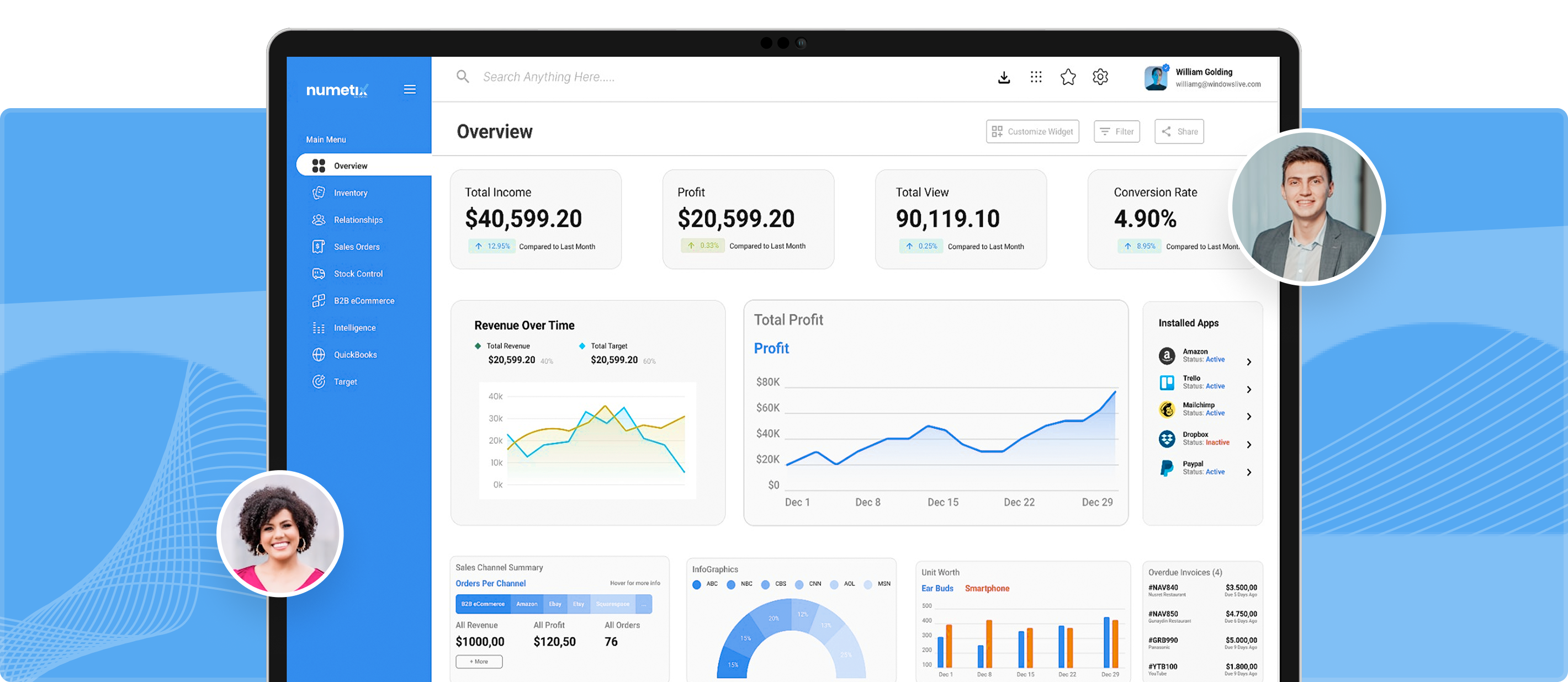The width and height of the screenshot is (1568, 682).
Task: Expand the Dropbox inactive app chevron
Action: [1248, 445]
